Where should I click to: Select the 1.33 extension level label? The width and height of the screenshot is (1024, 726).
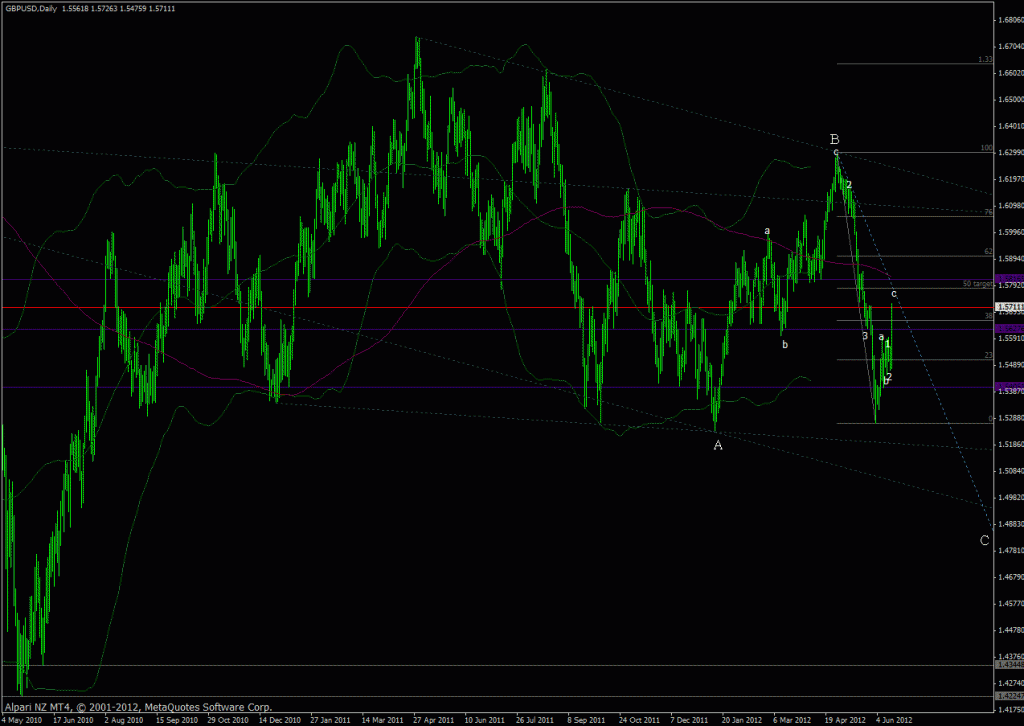(984, 60)
